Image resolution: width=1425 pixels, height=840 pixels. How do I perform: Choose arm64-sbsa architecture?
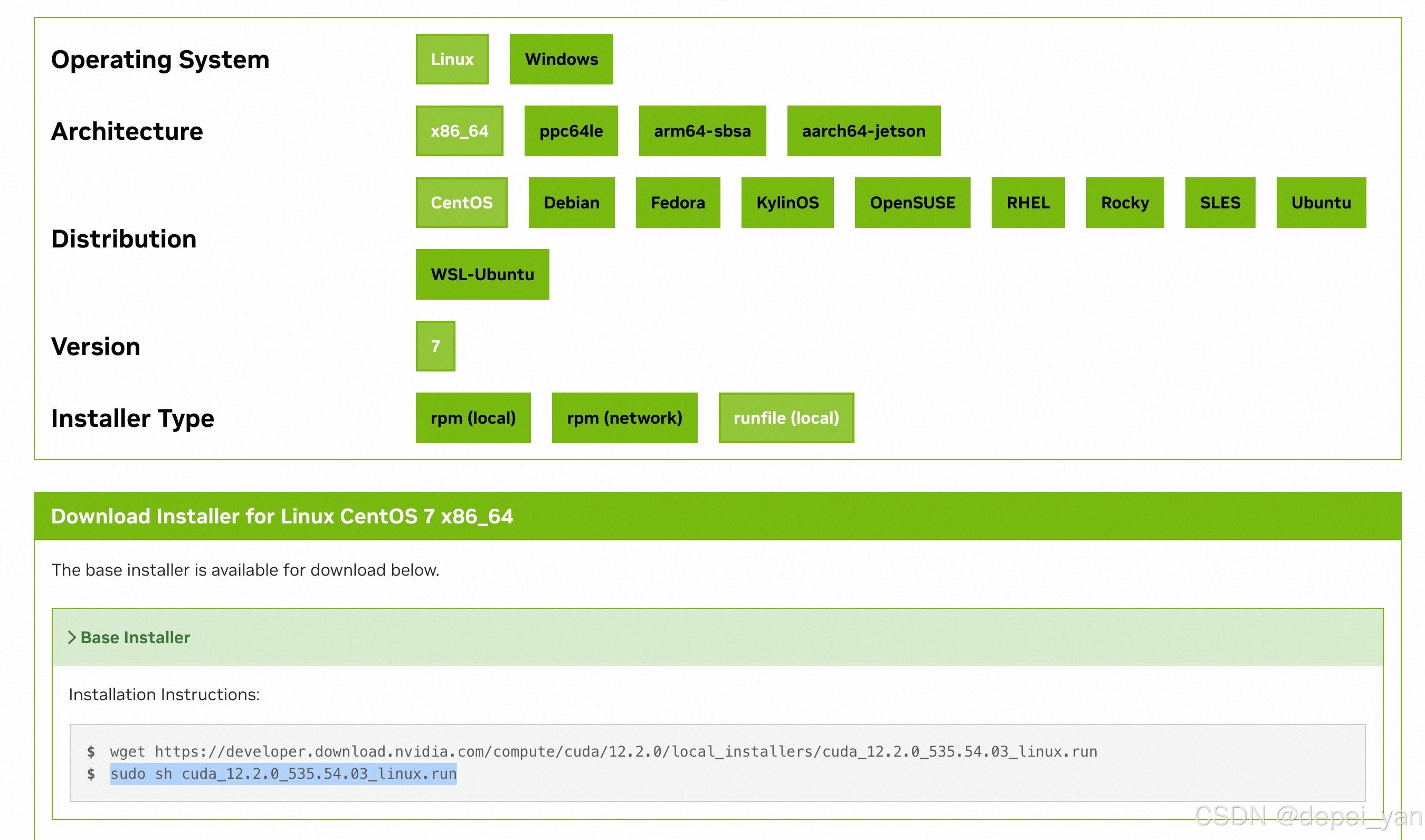pos(702,131)
